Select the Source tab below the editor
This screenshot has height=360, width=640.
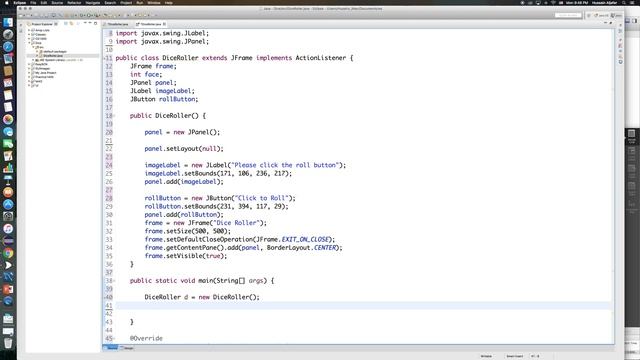111,348
